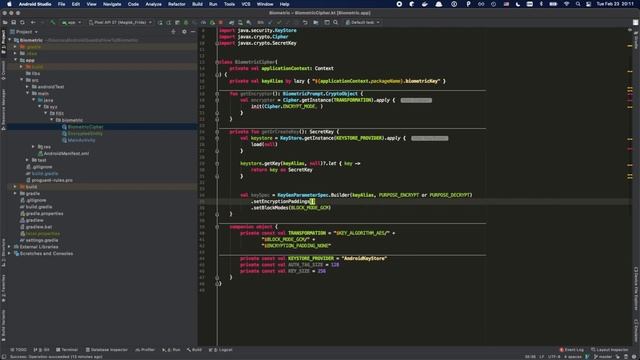Click the Make Project hammer icon
Image resolution: width=640 pixels, height=360 pixels.
pyautogui.click(x=52, y=22)
